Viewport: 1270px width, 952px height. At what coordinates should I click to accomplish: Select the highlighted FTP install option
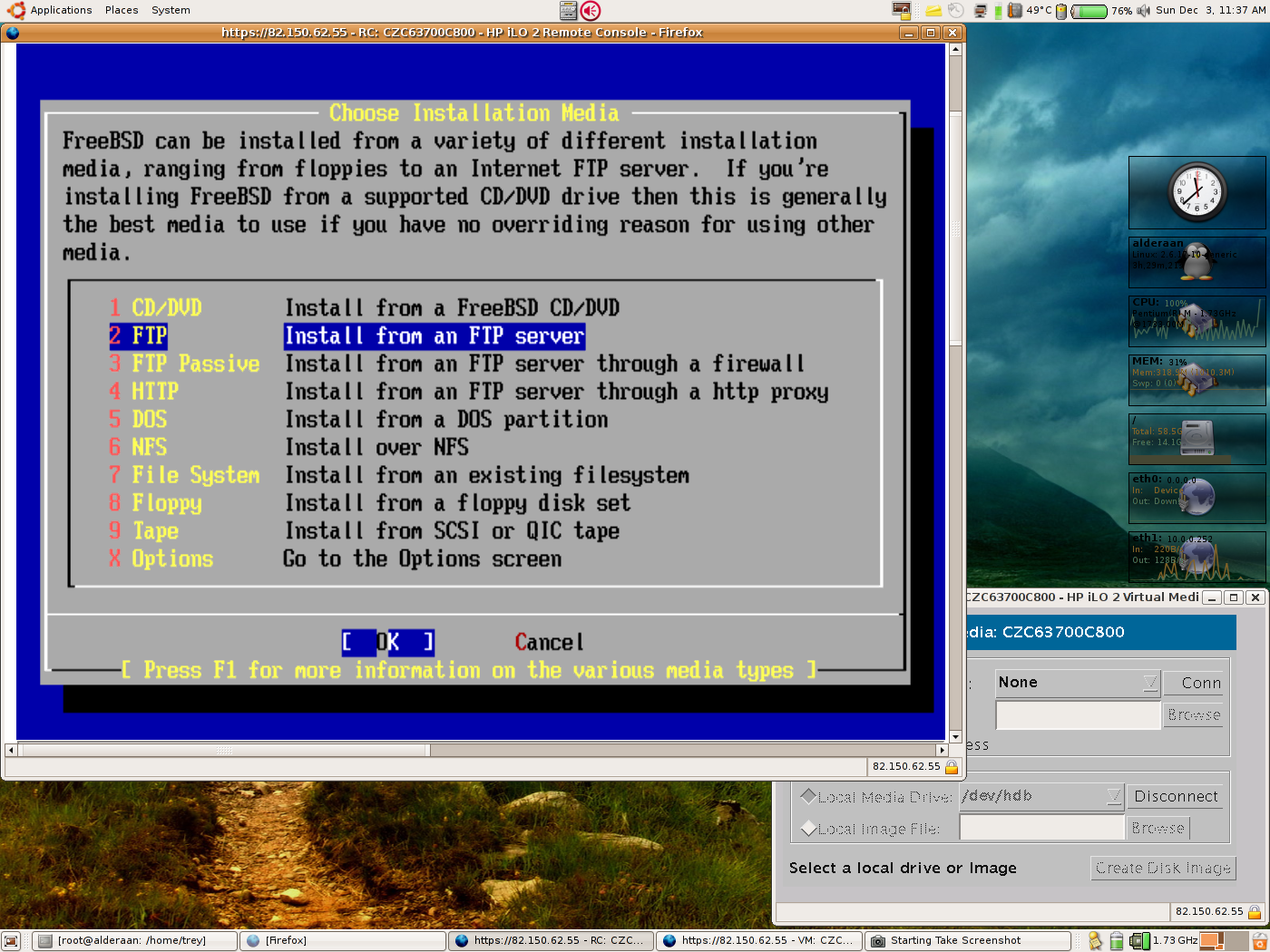[347, 335]
